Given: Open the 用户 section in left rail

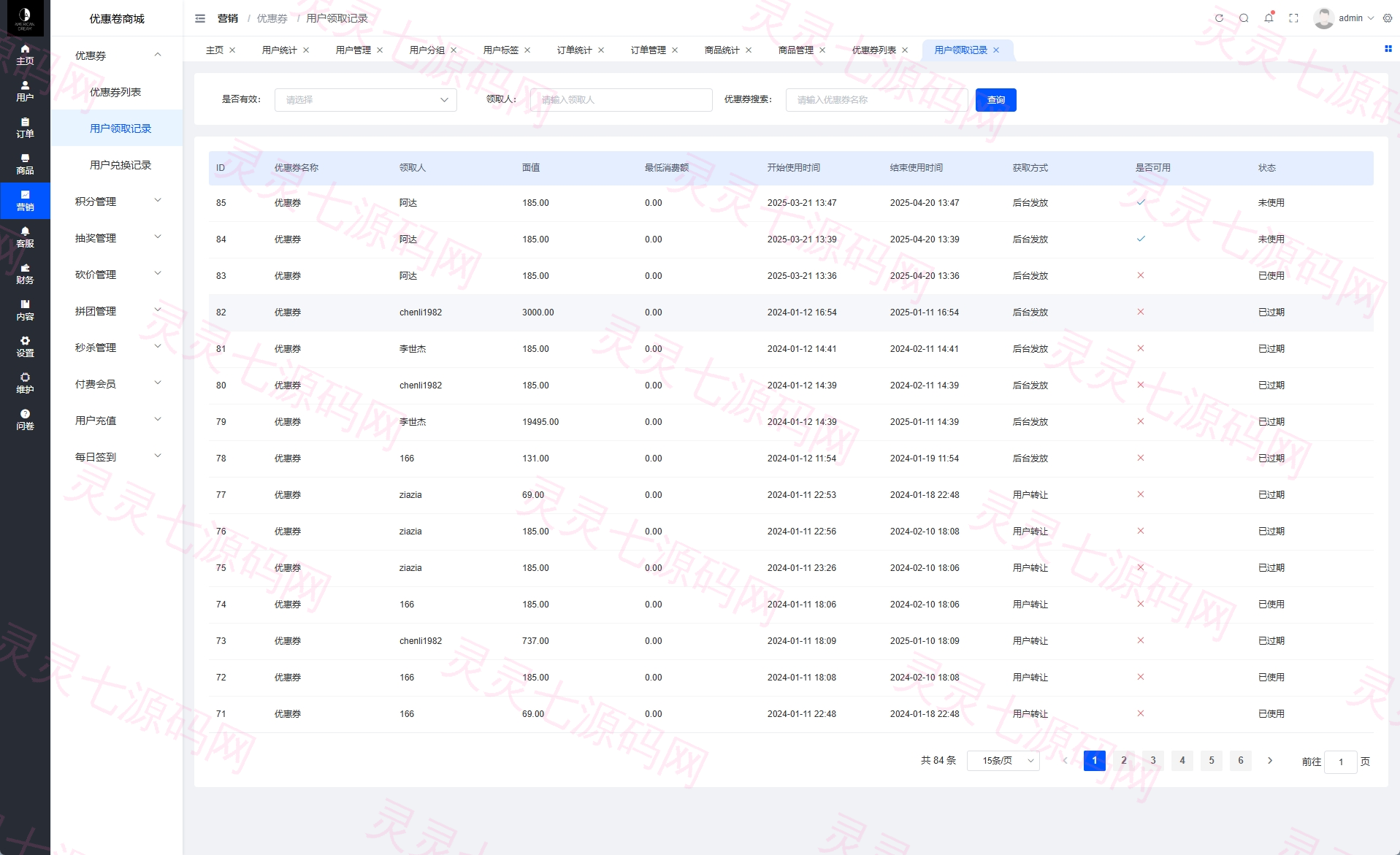Looking at the screenshot, I should [25, 91].
